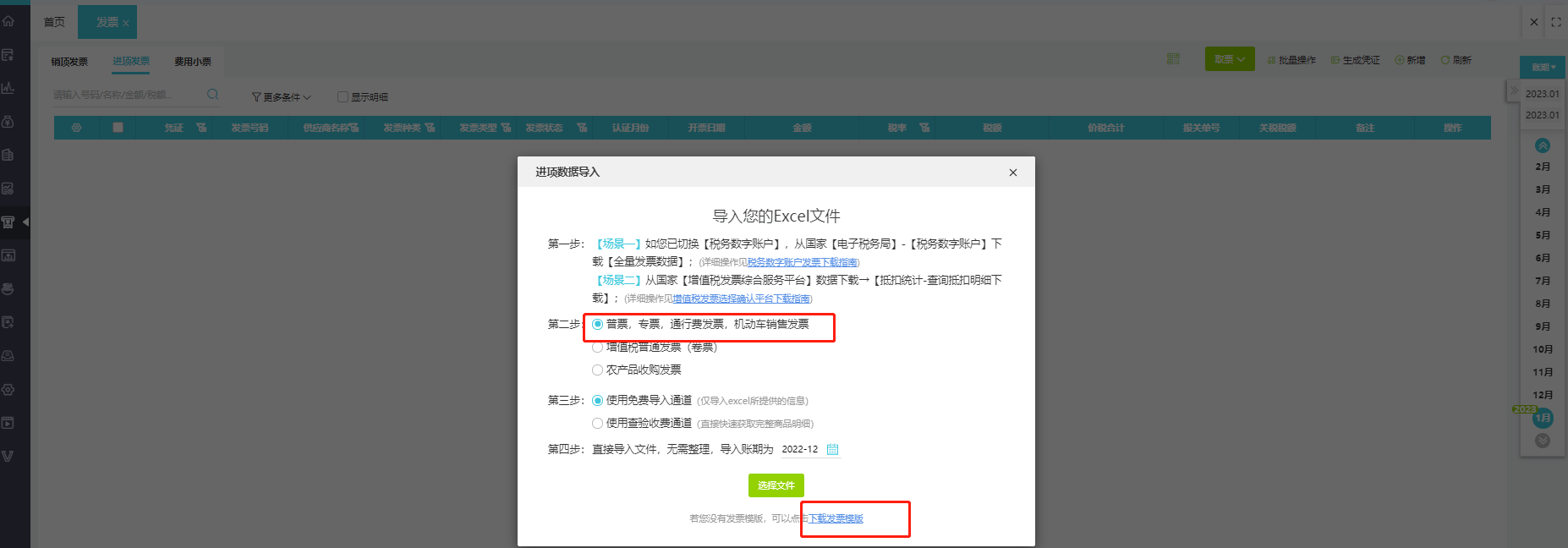The image size is (1568, 548).
Task: Switch to 费用小票 tab
Action: 193,62
